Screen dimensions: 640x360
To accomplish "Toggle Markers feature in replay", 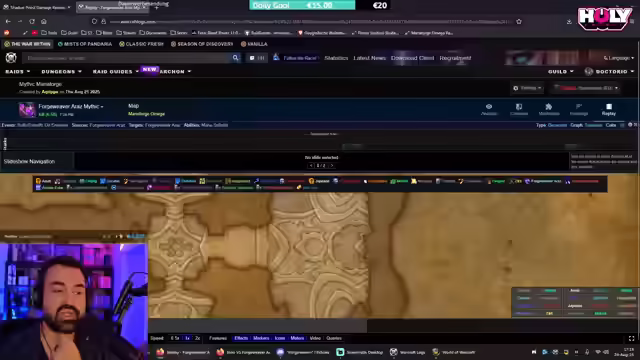I will pos(261,338).
